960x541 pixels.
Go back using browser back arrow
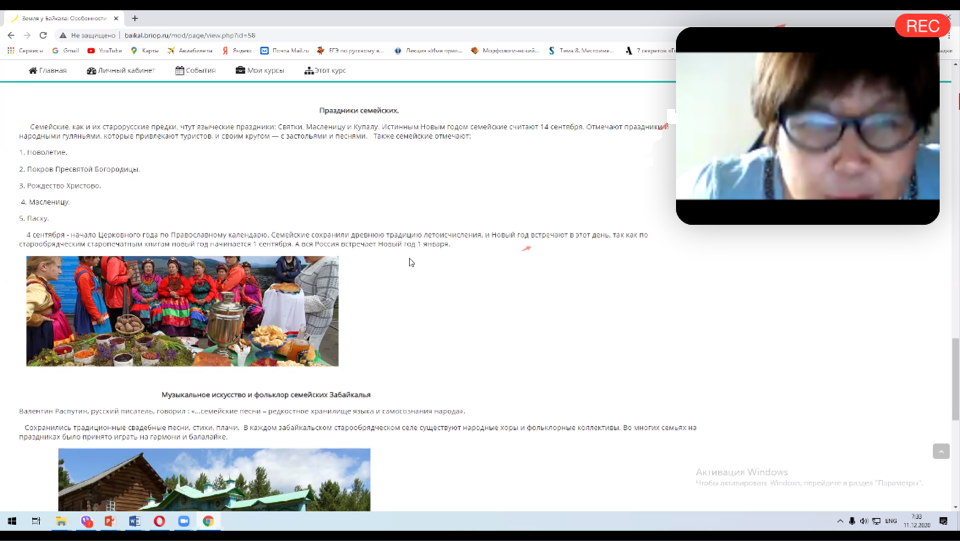tap(11, 35)
